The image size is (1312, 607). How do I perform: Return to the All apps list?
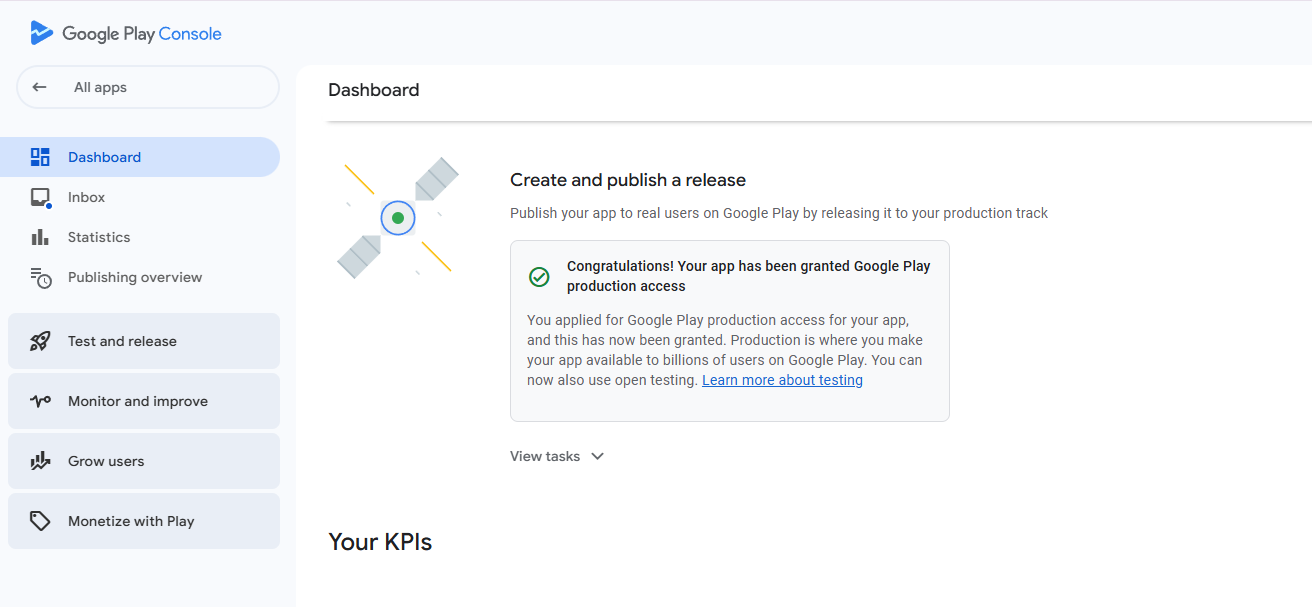(100, 86)
